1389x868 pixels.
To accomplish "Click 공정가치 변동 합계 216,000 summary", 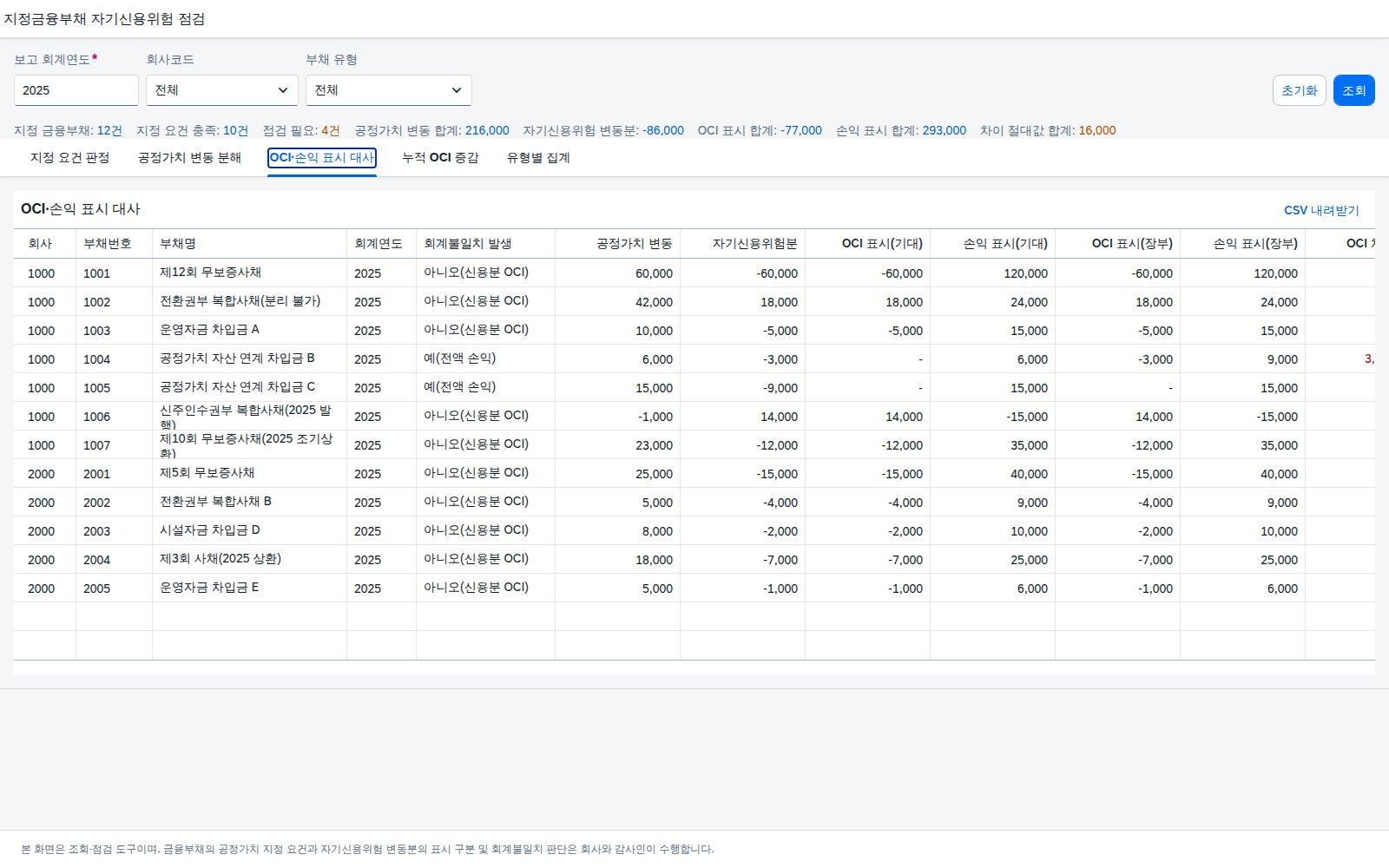I will coord(431,130).
